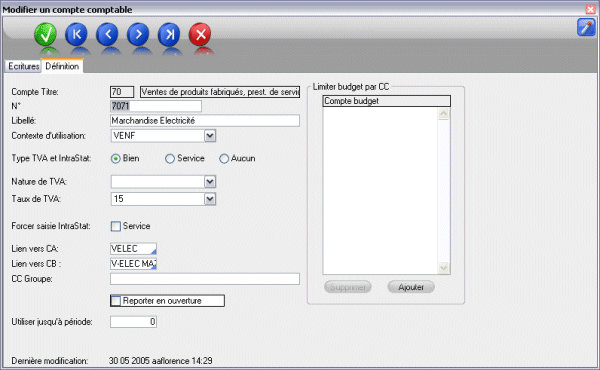Open the blue pencil customize icon
600x370 pixels.
point(586,28)
